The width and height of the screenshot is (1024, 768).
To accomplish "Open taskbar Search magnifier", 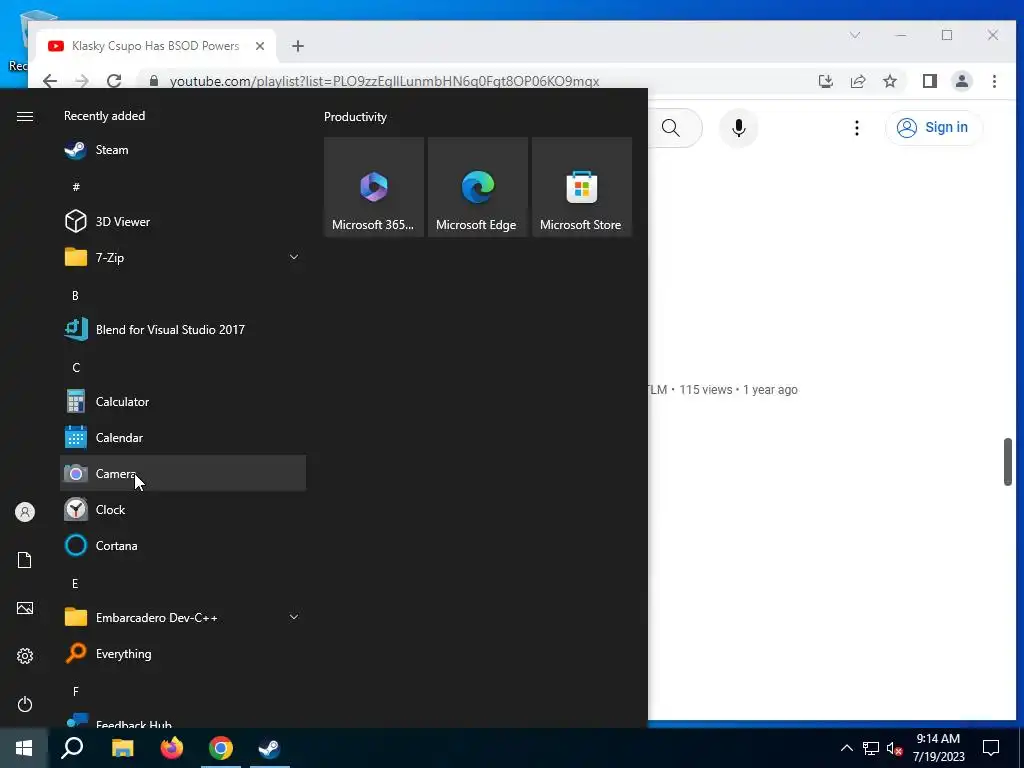I will coord(72,748).
